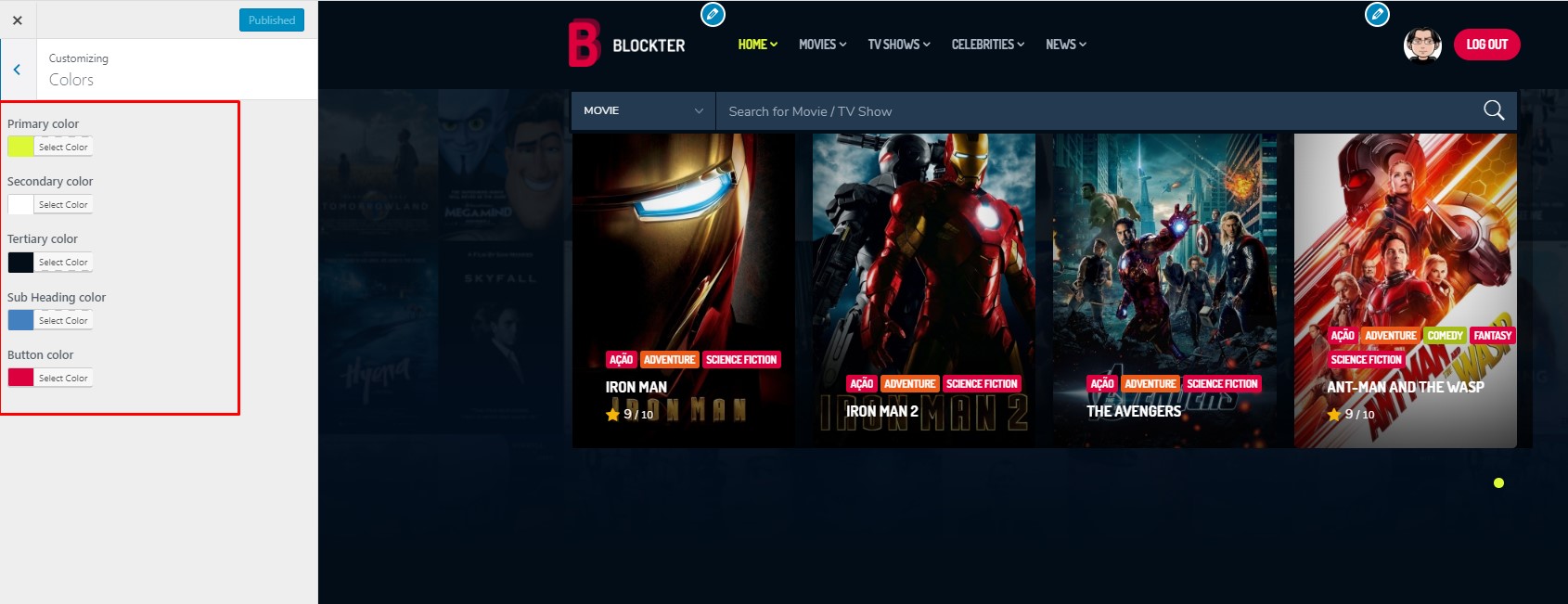Click the AÇÃO tag on Ant-Man and the Wasp
Screen dimensions: 1568x604
coord(1343,336)
